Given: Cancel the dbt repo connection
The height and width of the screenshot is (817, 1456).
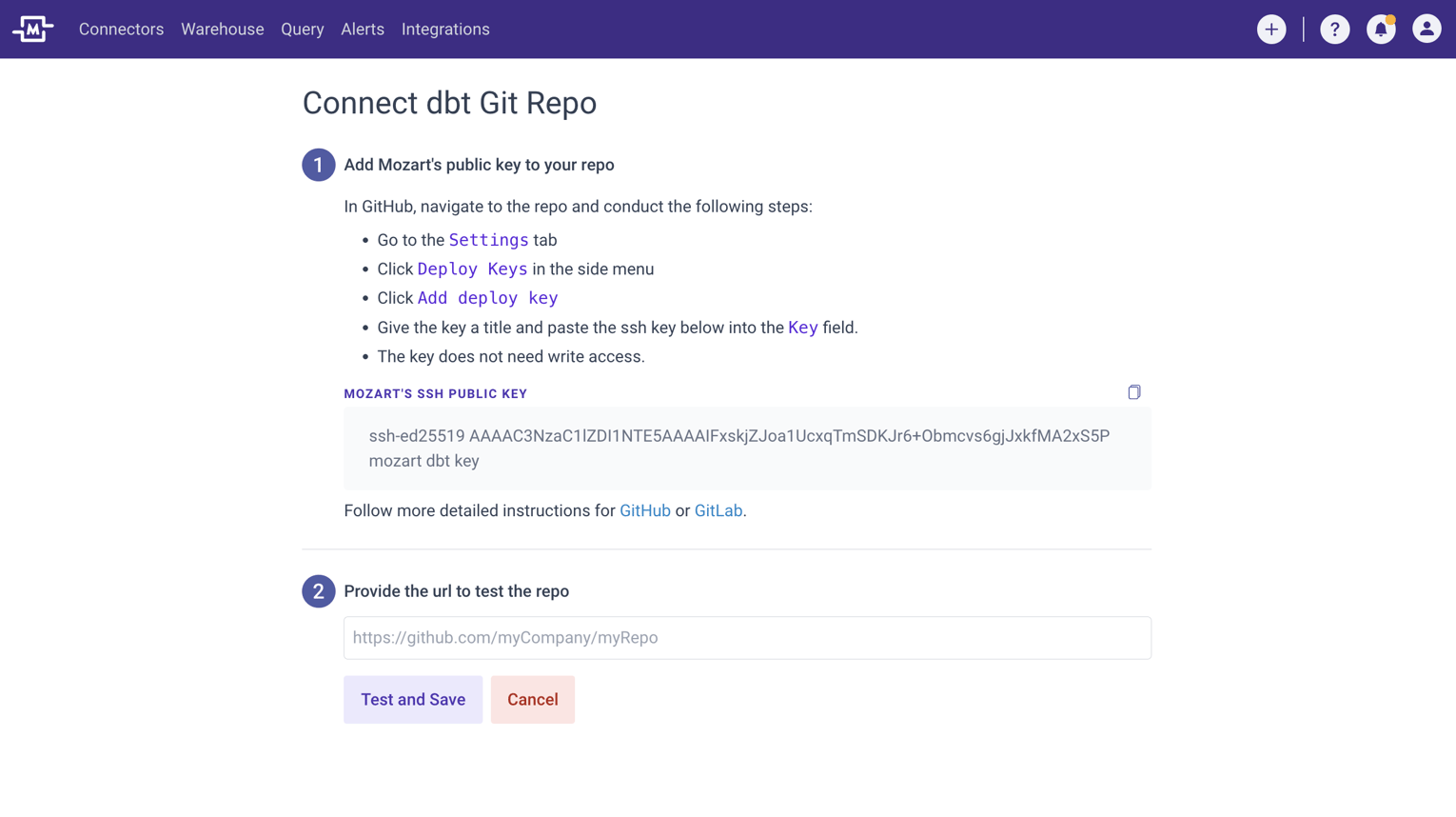Looking at the screenshot, I should click(x=532, y=700).
